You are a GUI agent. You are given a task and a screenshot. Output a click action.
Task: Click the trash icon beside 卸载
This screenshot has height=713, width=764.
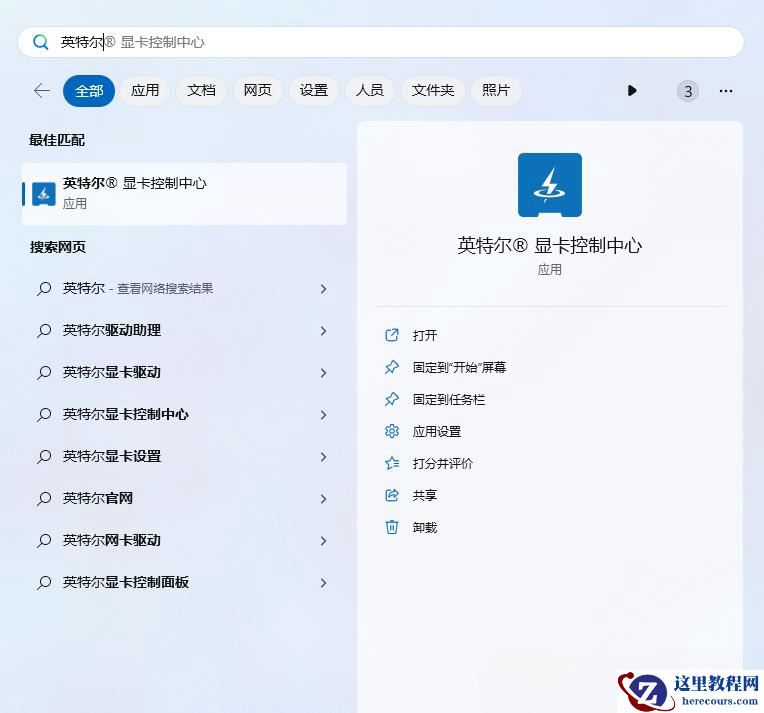392,527
